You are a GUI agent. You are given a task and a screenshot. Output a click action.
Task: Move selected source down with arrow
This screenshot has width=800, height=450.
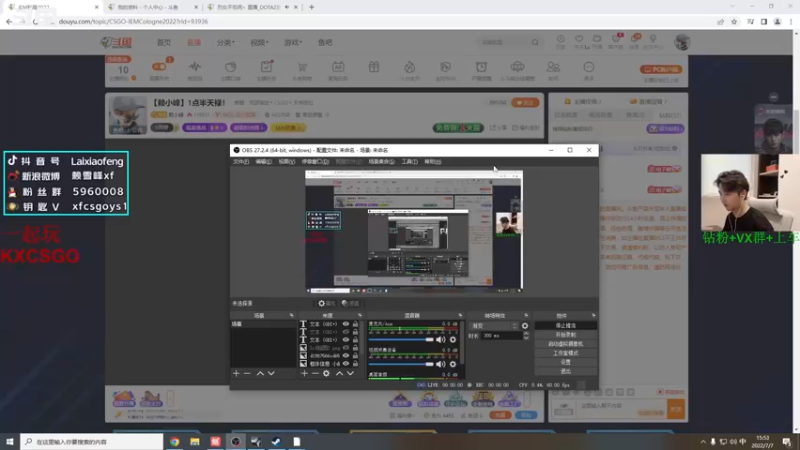(351, 373)
